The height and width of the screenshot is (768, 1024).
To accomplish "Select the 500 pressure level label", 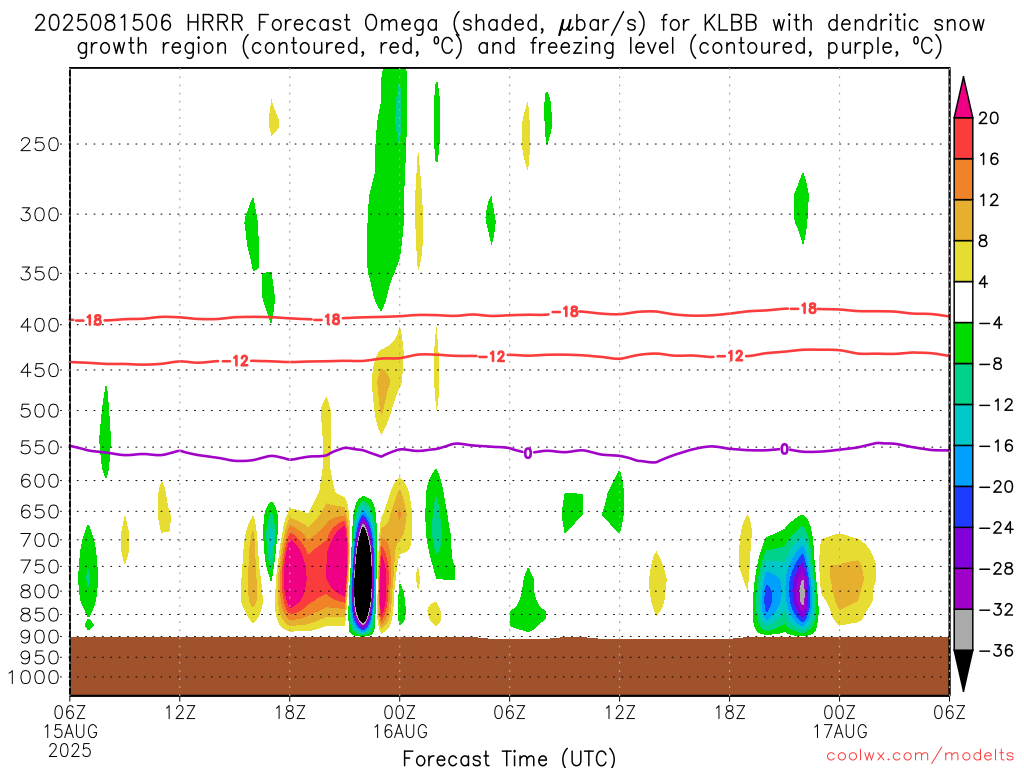I will coord(40,411).
